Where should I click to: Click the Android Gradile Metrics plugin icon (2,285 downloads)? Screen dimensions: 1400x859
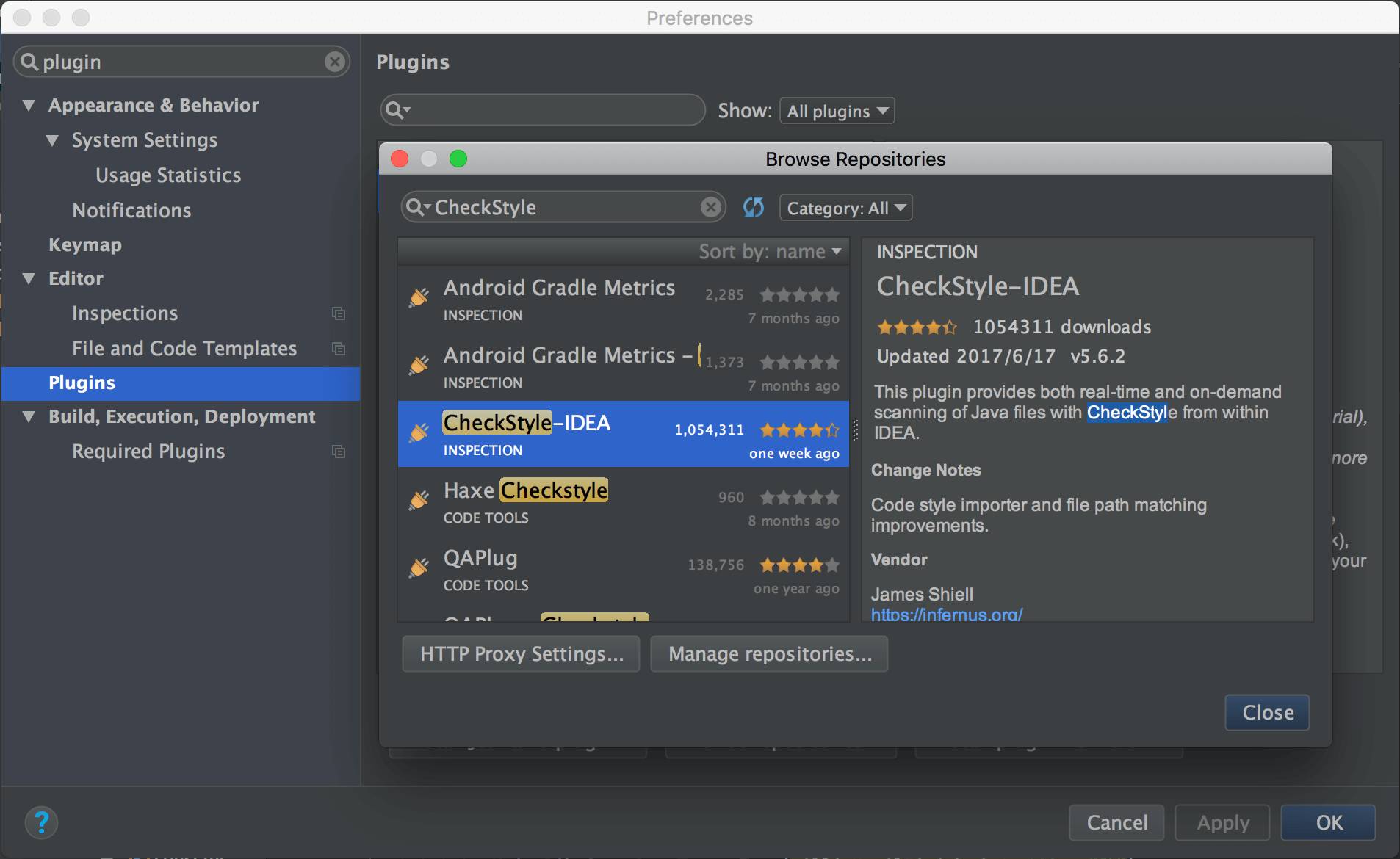click(419, 297)
